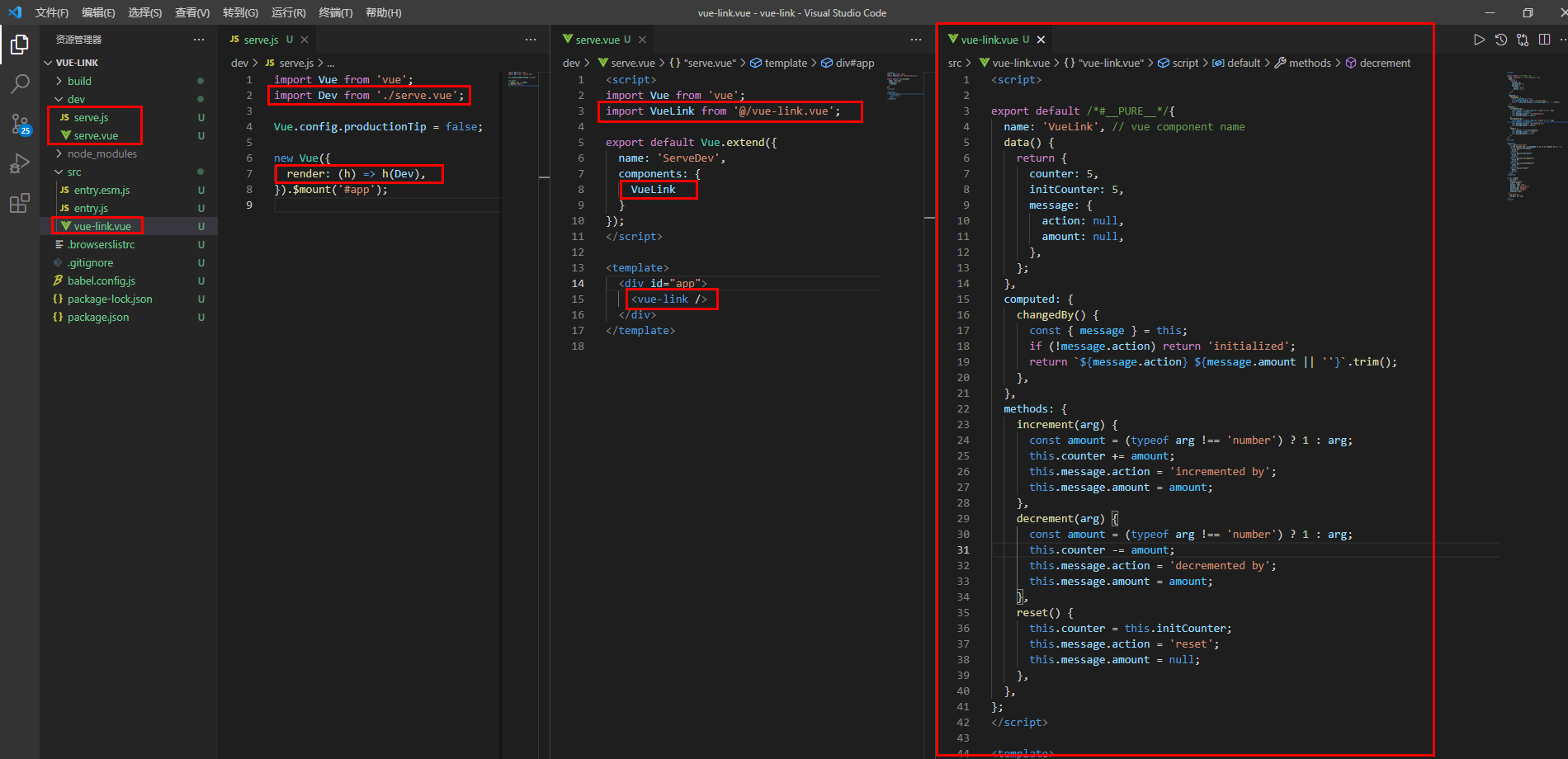This screenshot has height=759, width=1568.
Task: Open the Run and Debug view
Action: click(x=20, y=163)
